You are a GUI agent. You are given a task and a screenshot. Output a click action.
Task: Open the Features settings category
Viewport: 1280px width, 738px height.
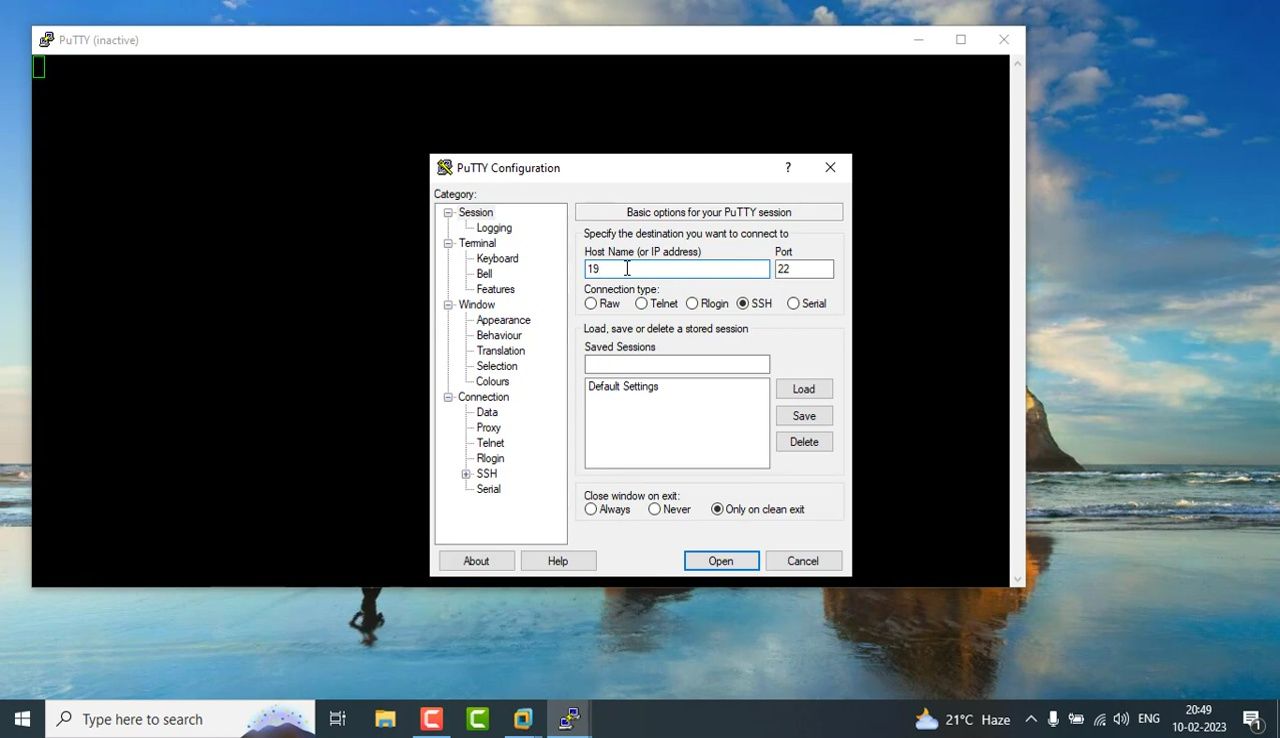tap(495, 289)
